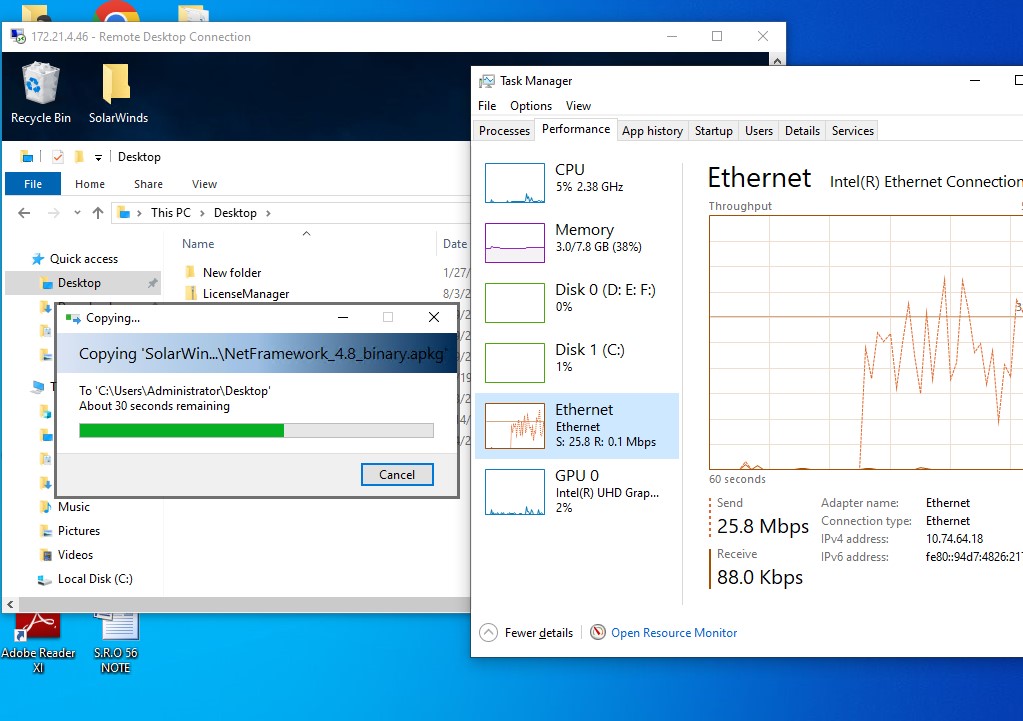Open the Recycle Bin icon on remote desktop
Viewport: 1023px width, 721px height.
coord(40,93)
